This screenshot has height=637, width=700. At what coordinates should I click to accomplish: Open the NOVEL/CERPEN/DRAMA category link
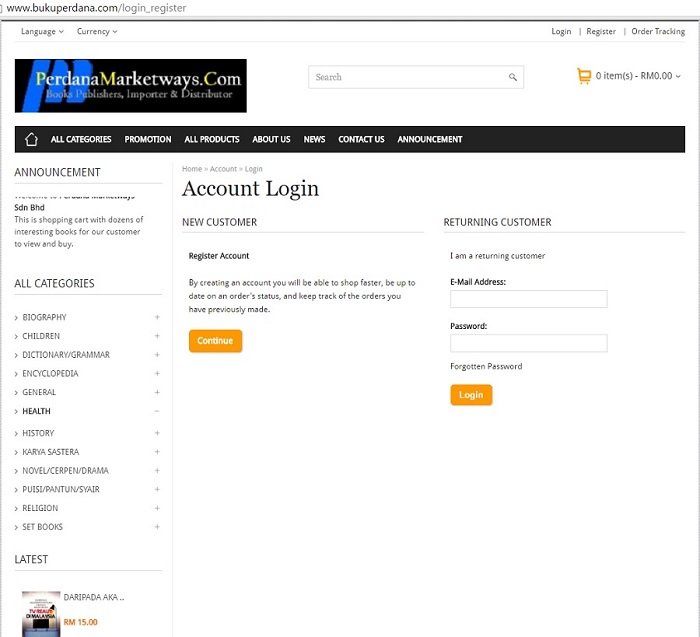click(x=66, y=470)
